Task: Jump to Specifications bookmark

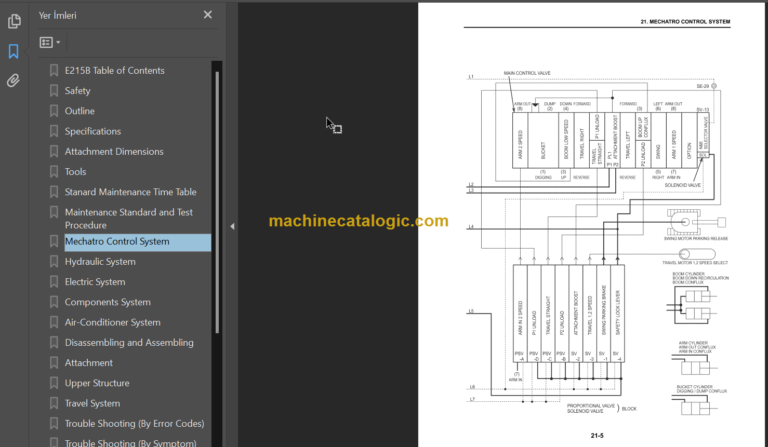Action: click(93, 131)
